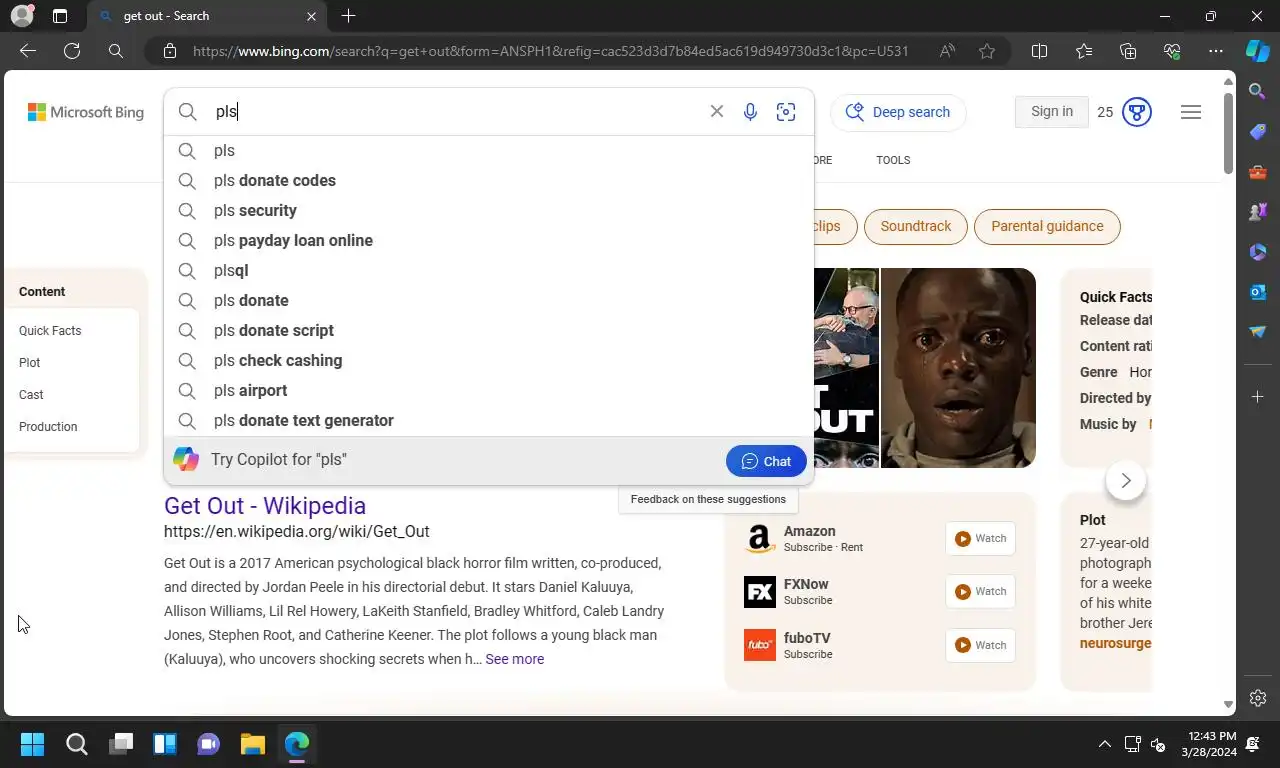Select the 'get out - Search' tab
The image size is (1280, 768).
coord(207,16)
